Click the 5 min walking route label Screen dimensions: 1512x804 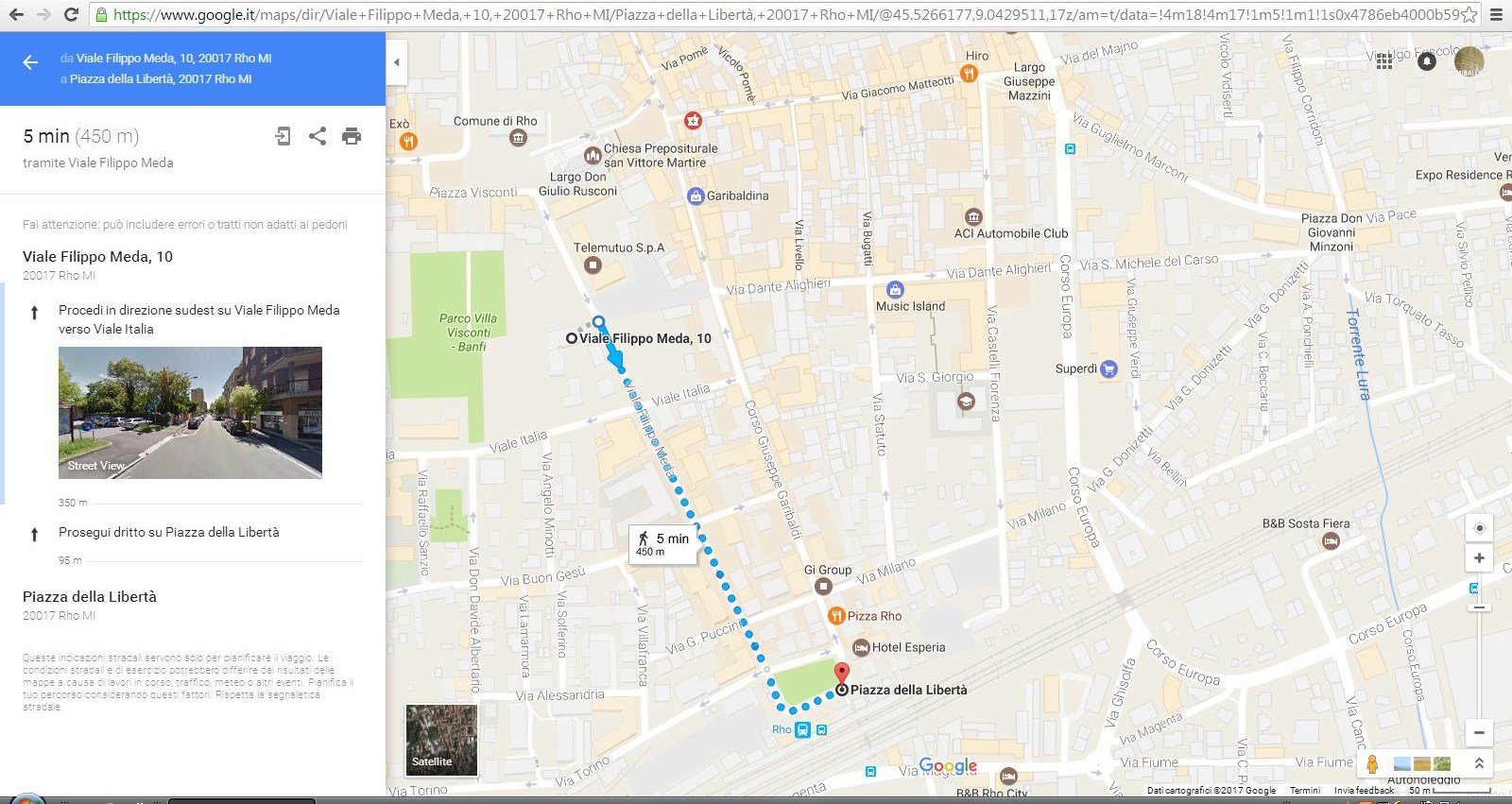[663, 544]
